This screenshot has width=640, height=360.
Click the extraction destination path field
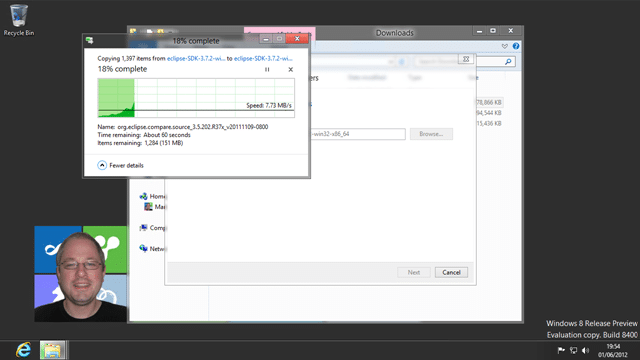(x=358, y=134)
